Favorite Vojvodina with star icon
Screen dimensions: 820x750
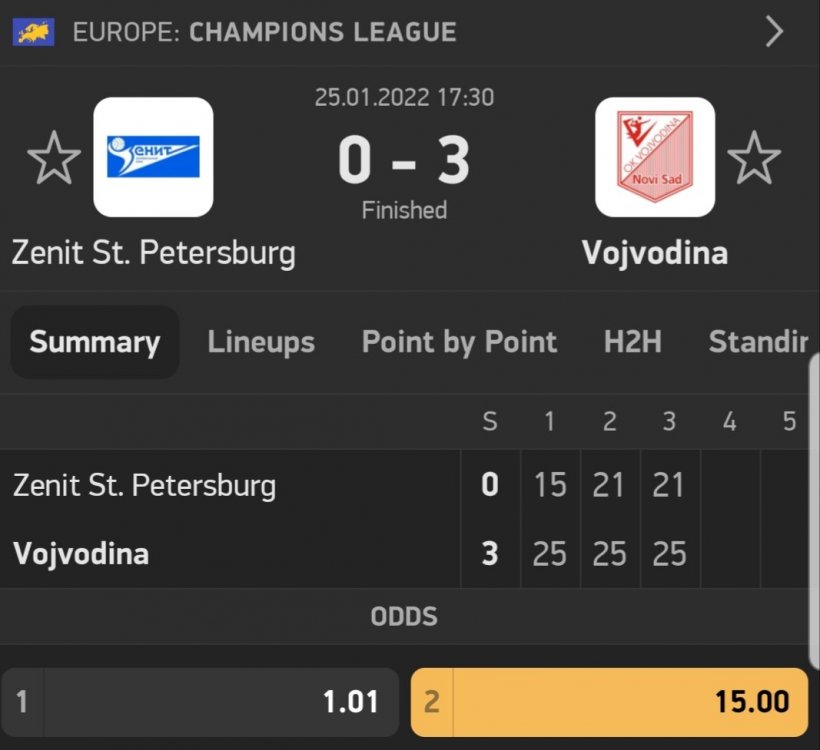click(x=753, y=160)
